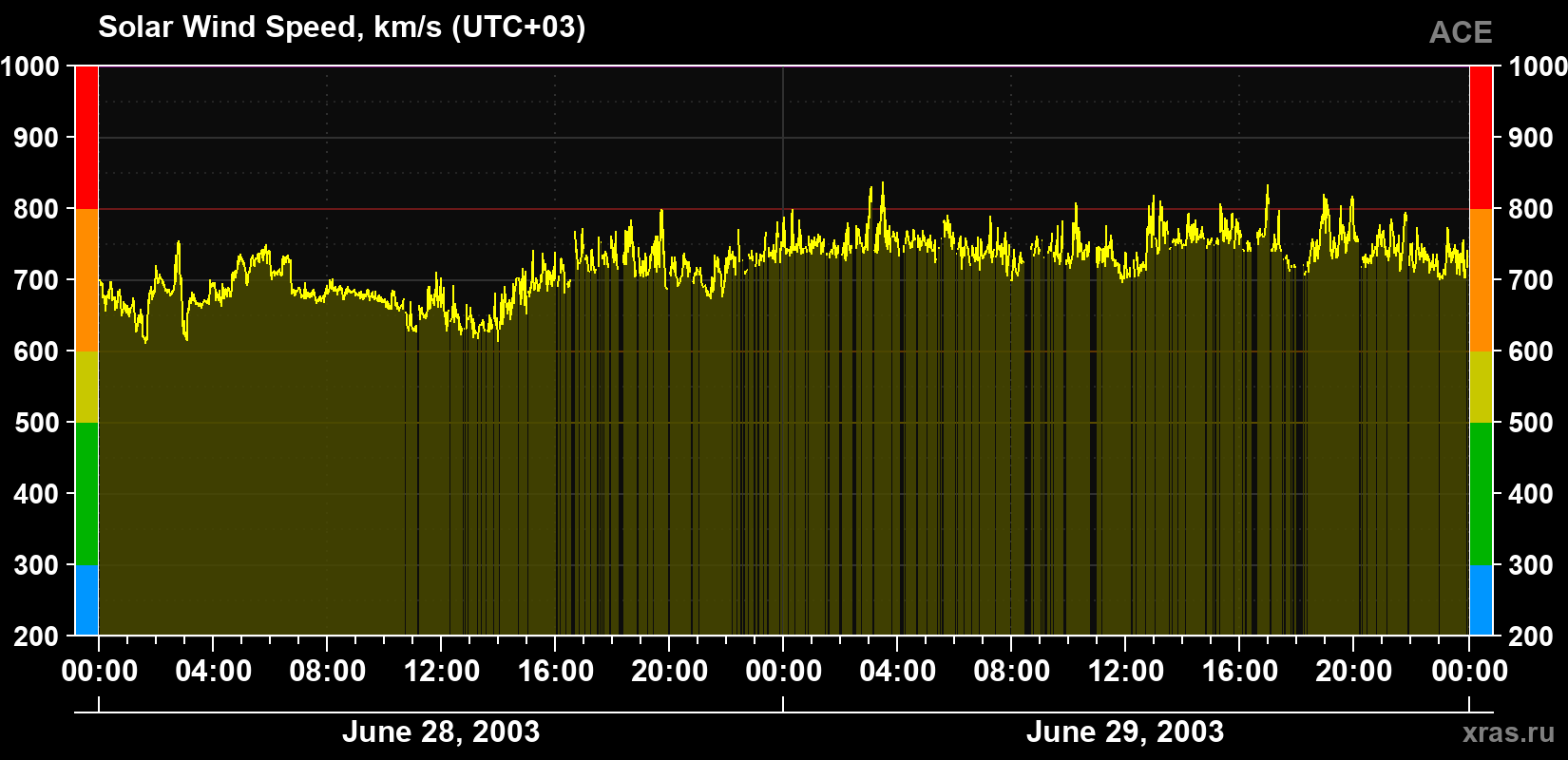Select the '08:00' tick of June 29
The width and height of the screenshot is (1568, 760).
coord(1011,672)
